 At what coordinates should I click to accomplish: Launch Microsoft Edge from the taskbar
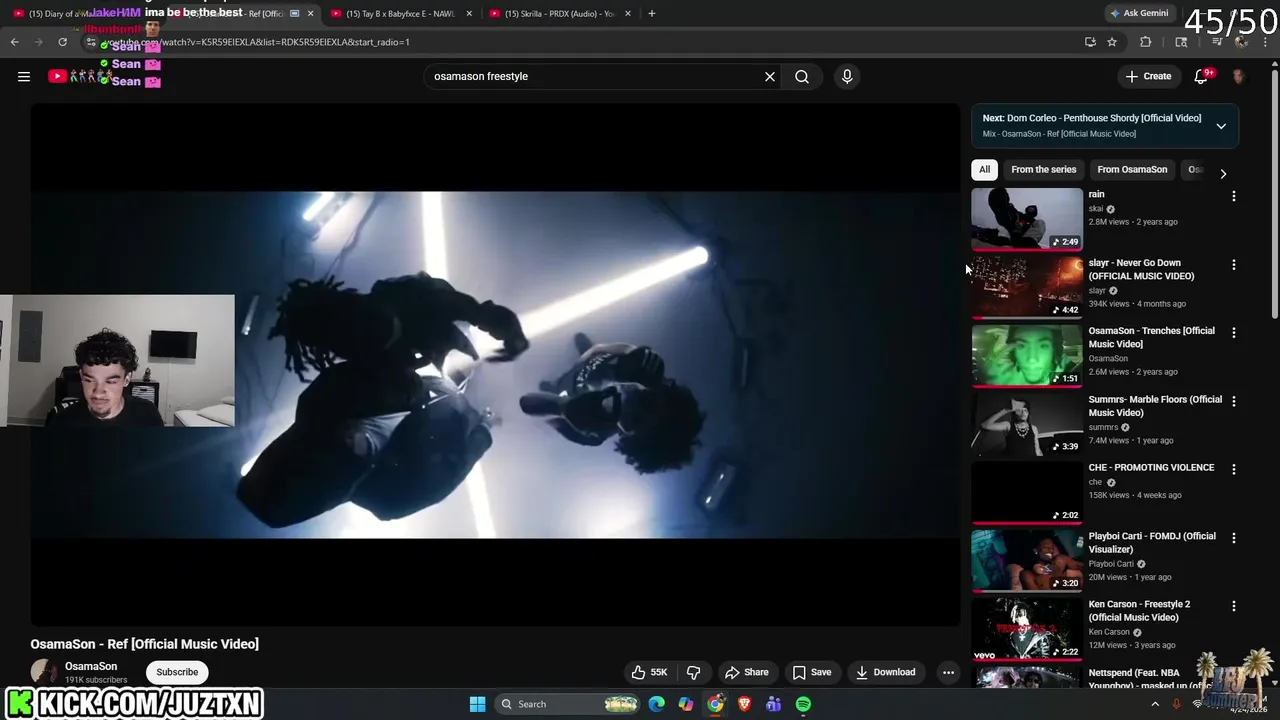click(x=656, y=704)
